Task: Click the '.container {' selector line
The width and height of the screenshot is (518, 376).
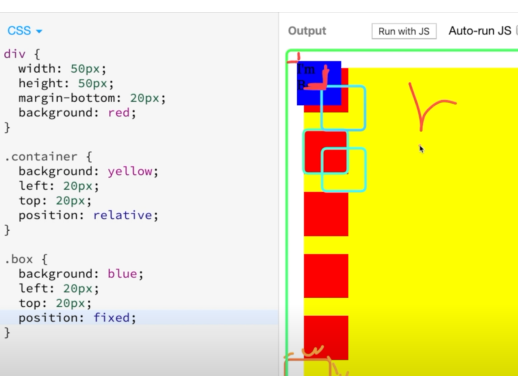Action: point(48,156)
